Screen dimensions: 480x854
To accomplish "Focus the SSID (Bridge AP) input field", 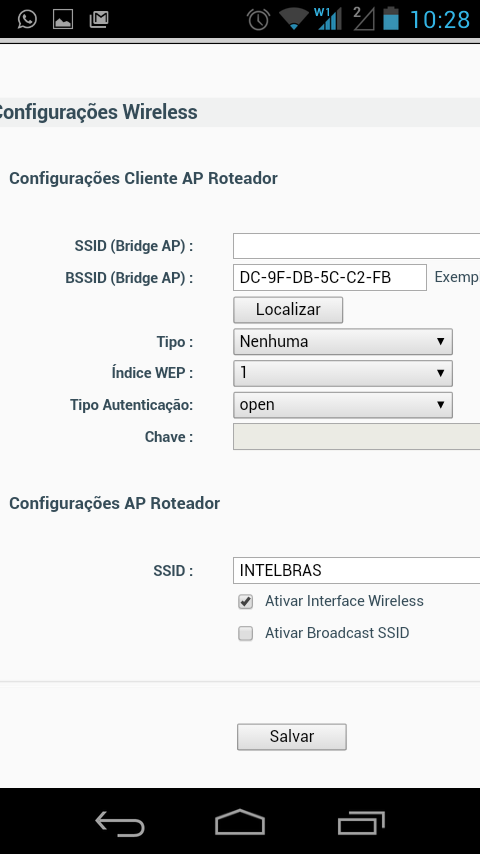I will click(356, 246).
